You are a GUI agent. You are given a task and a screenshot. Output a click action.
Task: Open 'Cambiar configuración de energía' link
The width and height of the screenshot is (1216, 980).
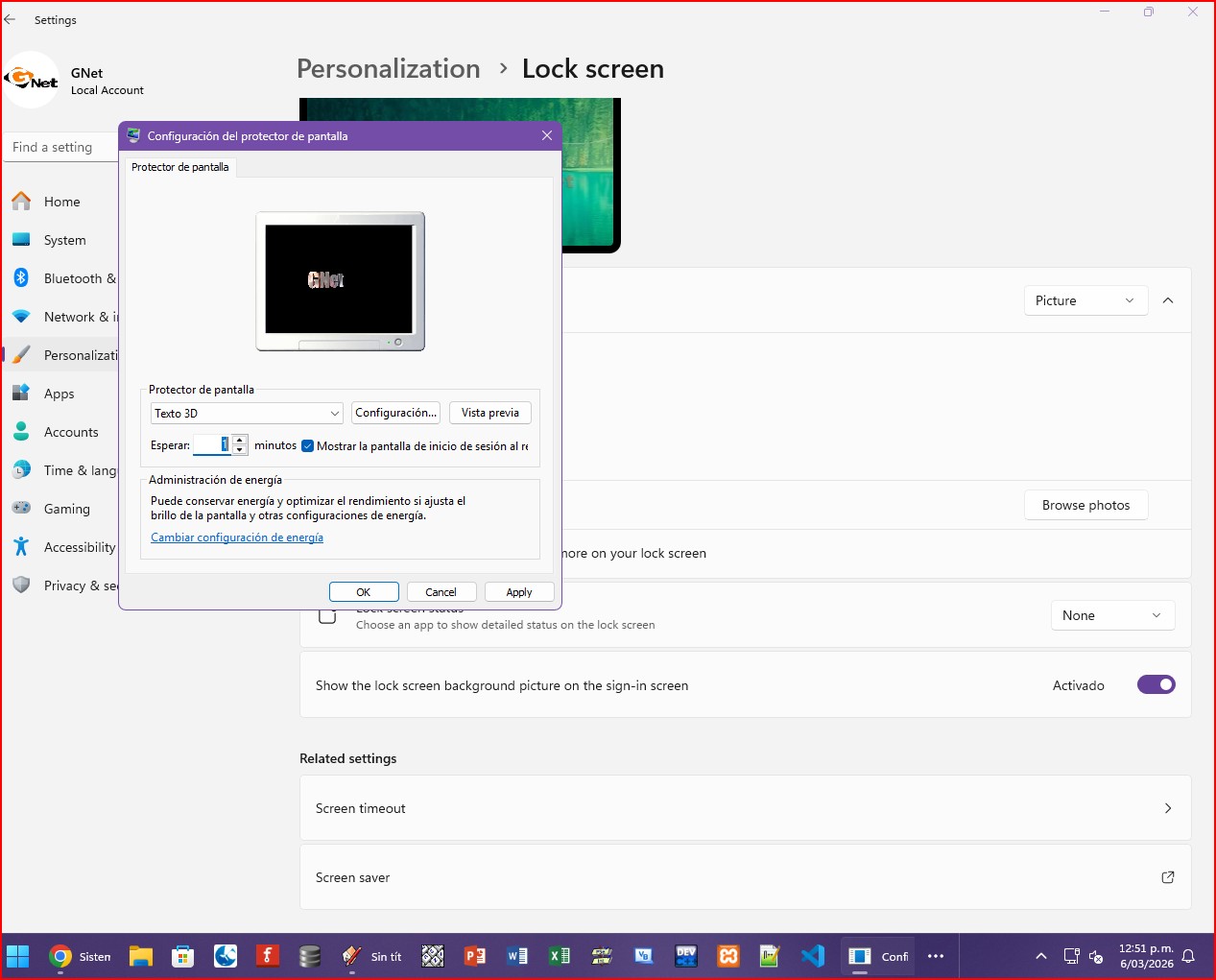point(237,538)
